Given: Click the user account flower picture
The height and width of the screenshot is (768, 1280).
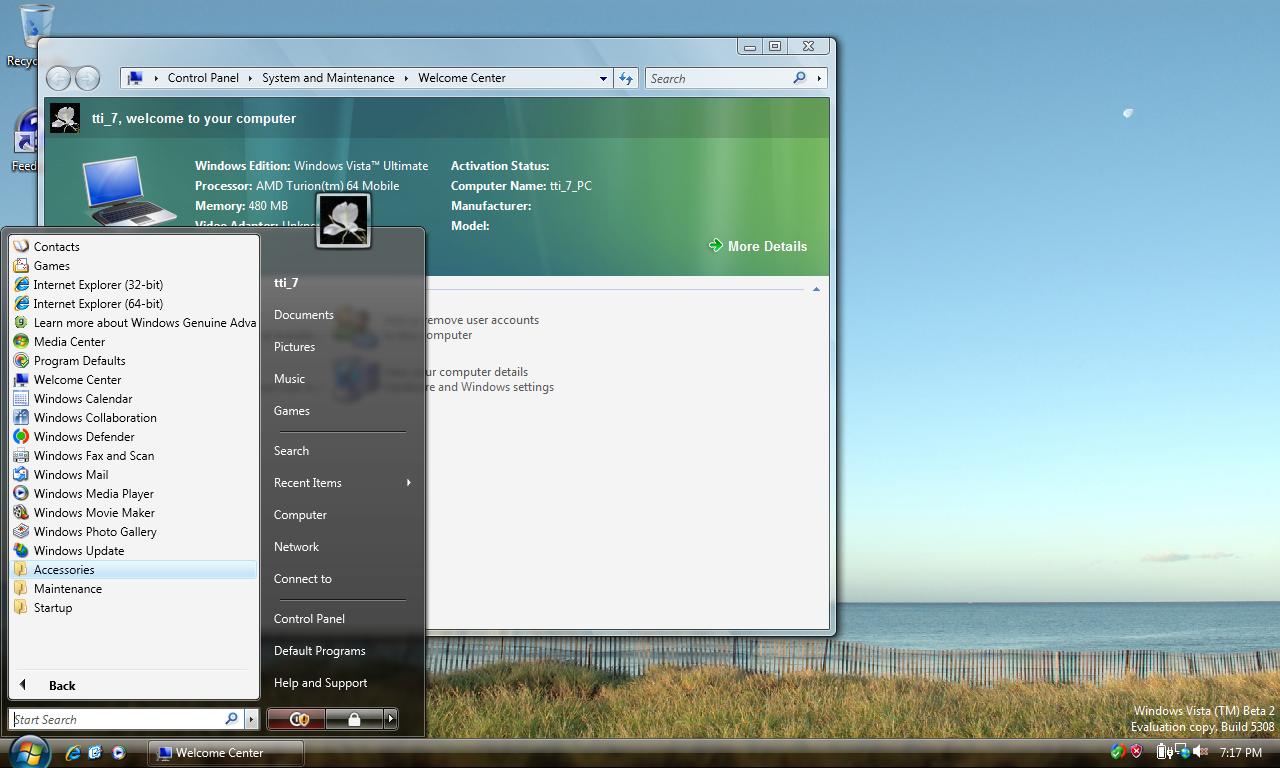Looking at the screenshot, I should click(344, 220).
